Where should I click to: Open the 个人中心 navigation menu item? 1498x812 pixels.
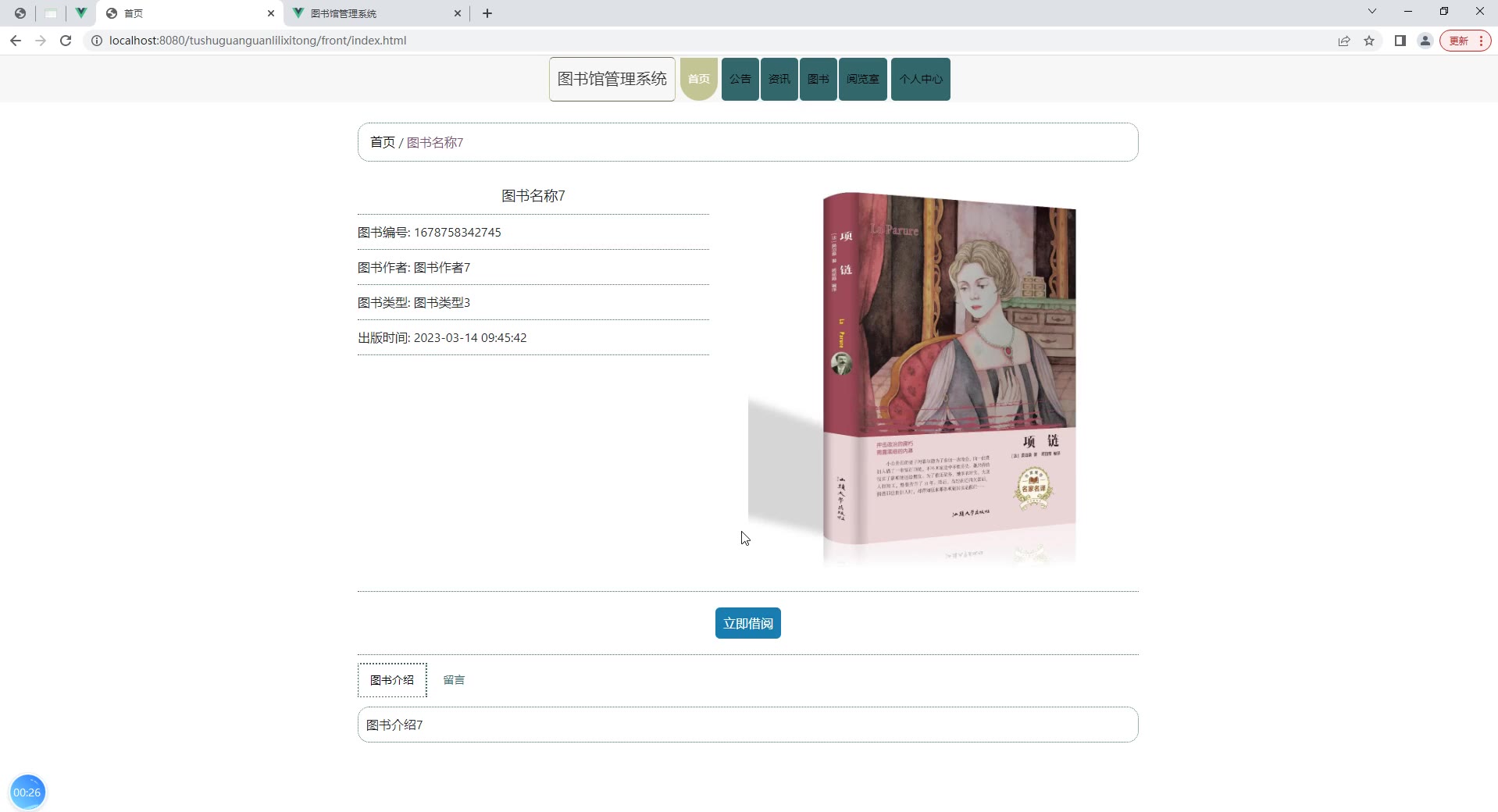[921, 79]
